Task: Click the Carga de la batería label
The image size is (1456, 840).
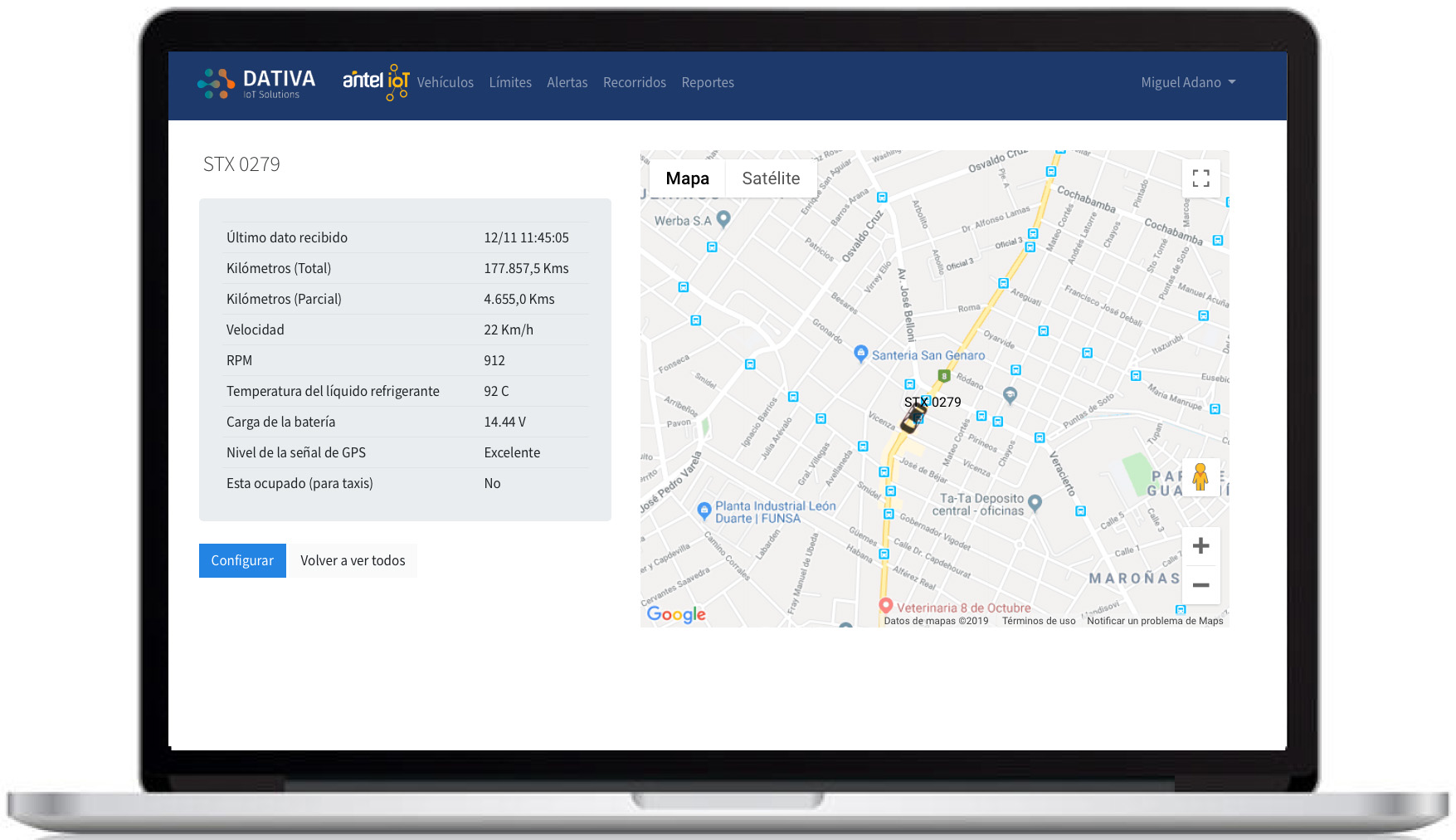Action: pyautogui.click(x=280, y=422)
